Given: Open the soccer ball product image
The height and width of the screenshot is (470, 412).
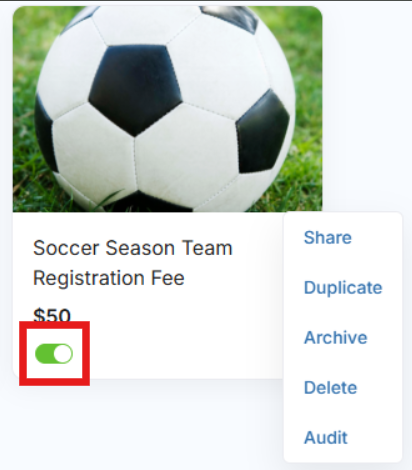Looking at the screenshot, I should (x=167, y=109).
